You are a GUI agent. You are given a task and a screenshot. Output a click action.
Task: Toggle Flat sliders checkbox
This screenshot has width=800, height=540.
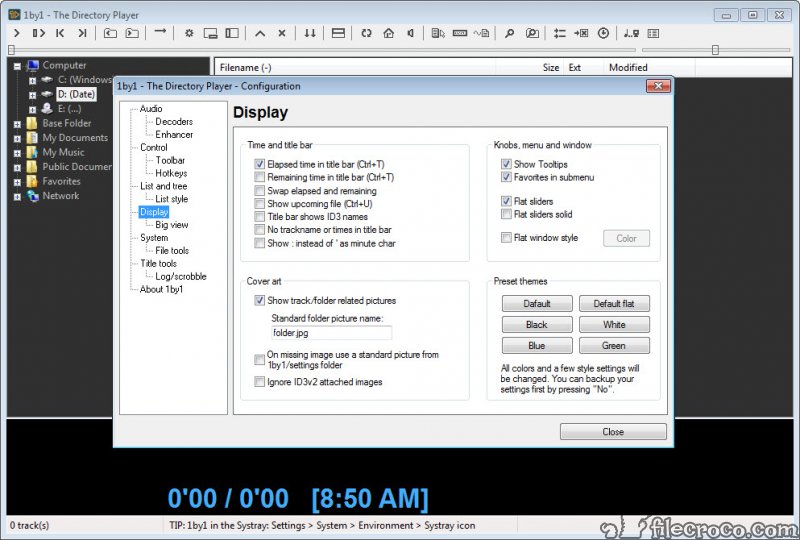[x=506, y=201]
